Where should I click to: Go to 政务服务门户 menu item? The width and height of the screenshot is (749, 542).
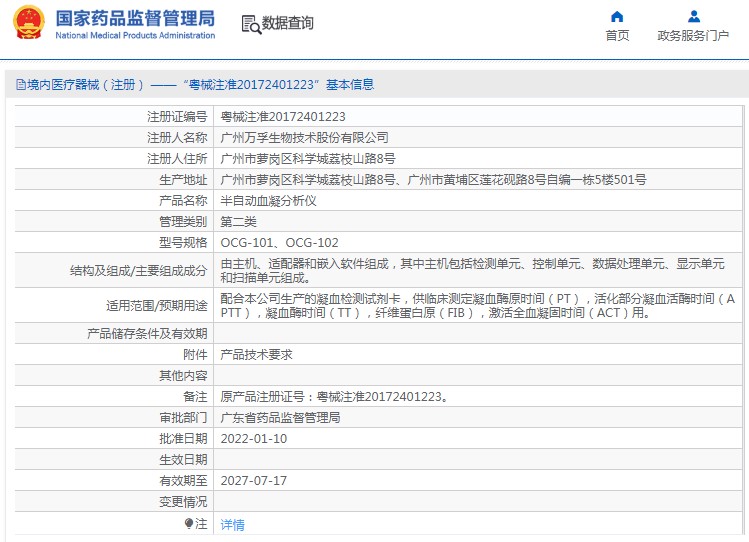pos(693,36)
